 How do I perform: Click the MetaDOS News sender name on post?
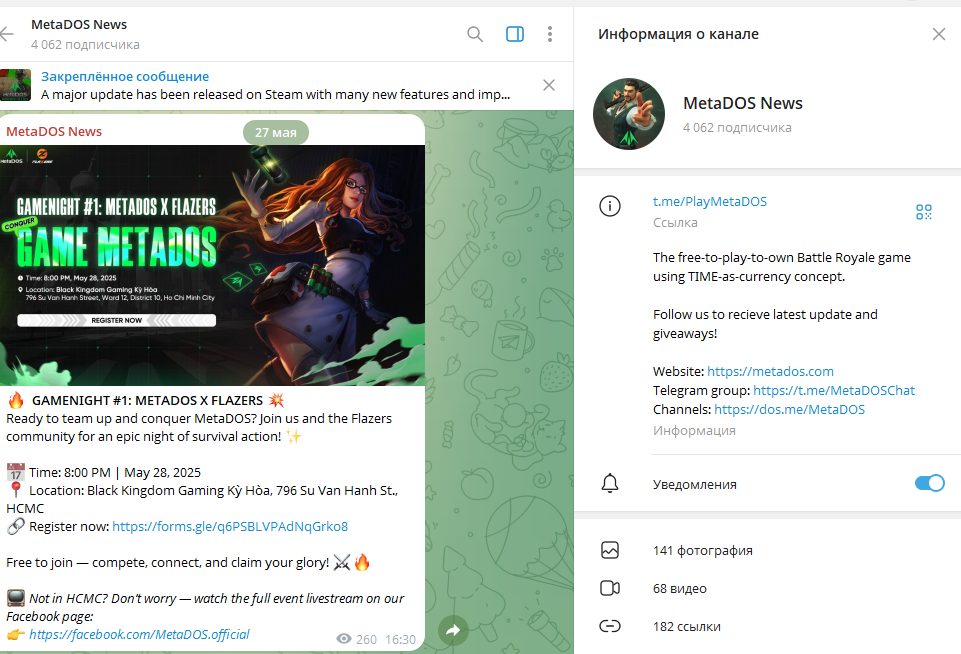(x=54, y=132)
